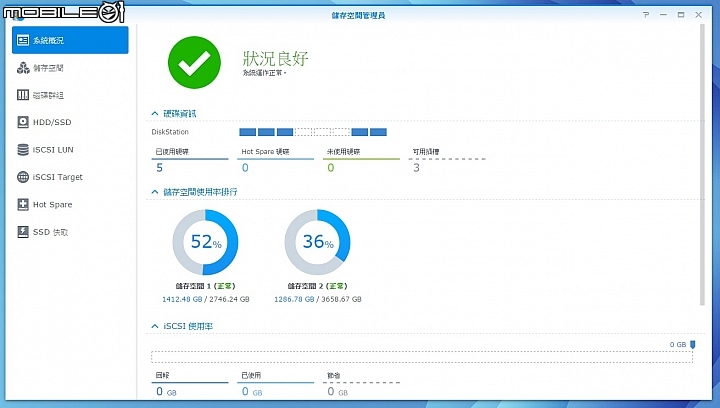Click the 1286.78 GB used value
Image resolution: width=720 pixels, height=408 pixels.
294,299
